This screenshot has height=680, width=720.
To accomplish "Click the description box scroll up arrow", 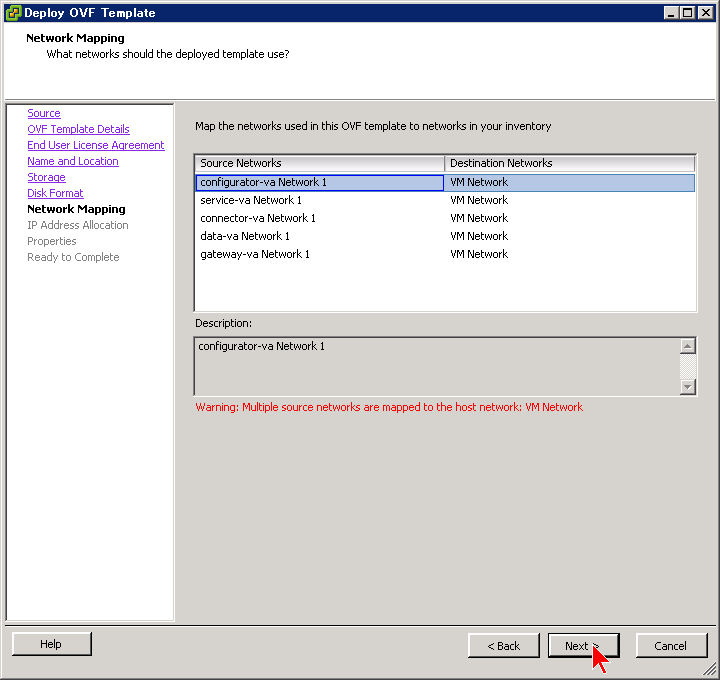I will (x=687, y=346).
